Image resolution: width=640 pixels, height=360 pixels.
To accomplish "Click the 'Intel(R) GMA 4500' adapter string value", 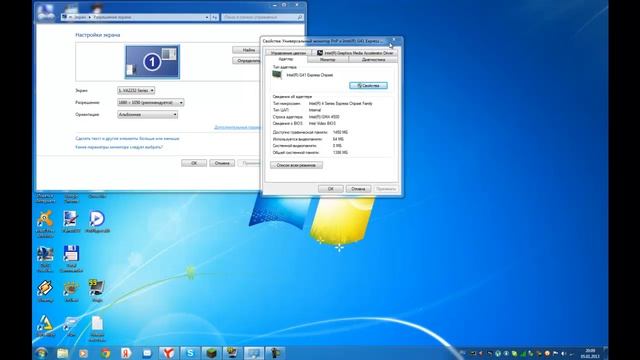I will [324, 117].
